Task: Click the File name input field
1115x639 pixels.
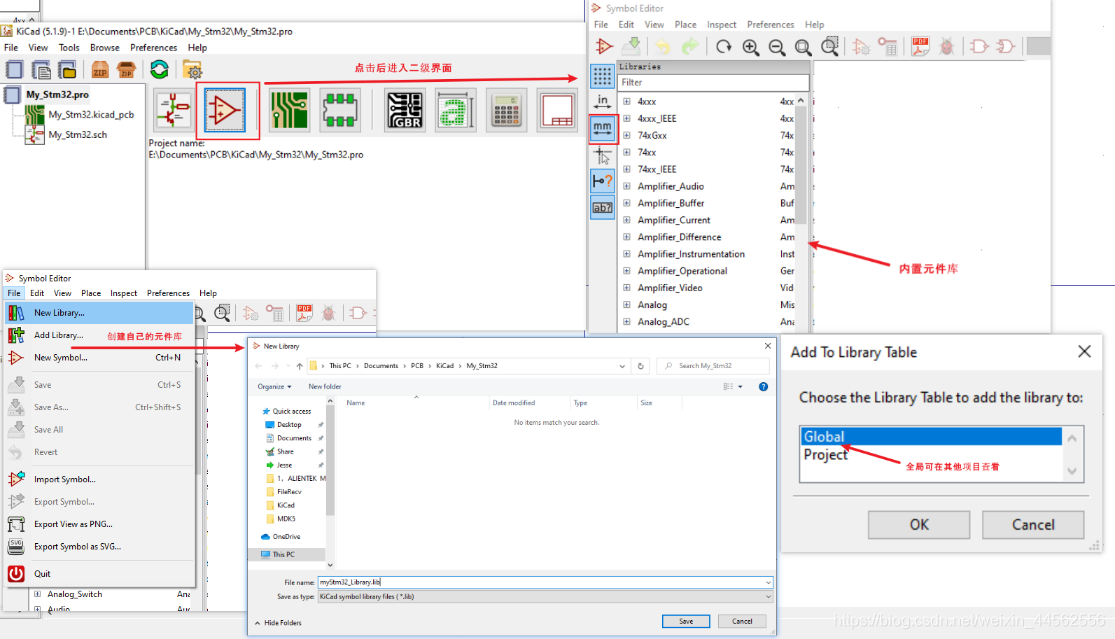Action: [x=545, y=582]
